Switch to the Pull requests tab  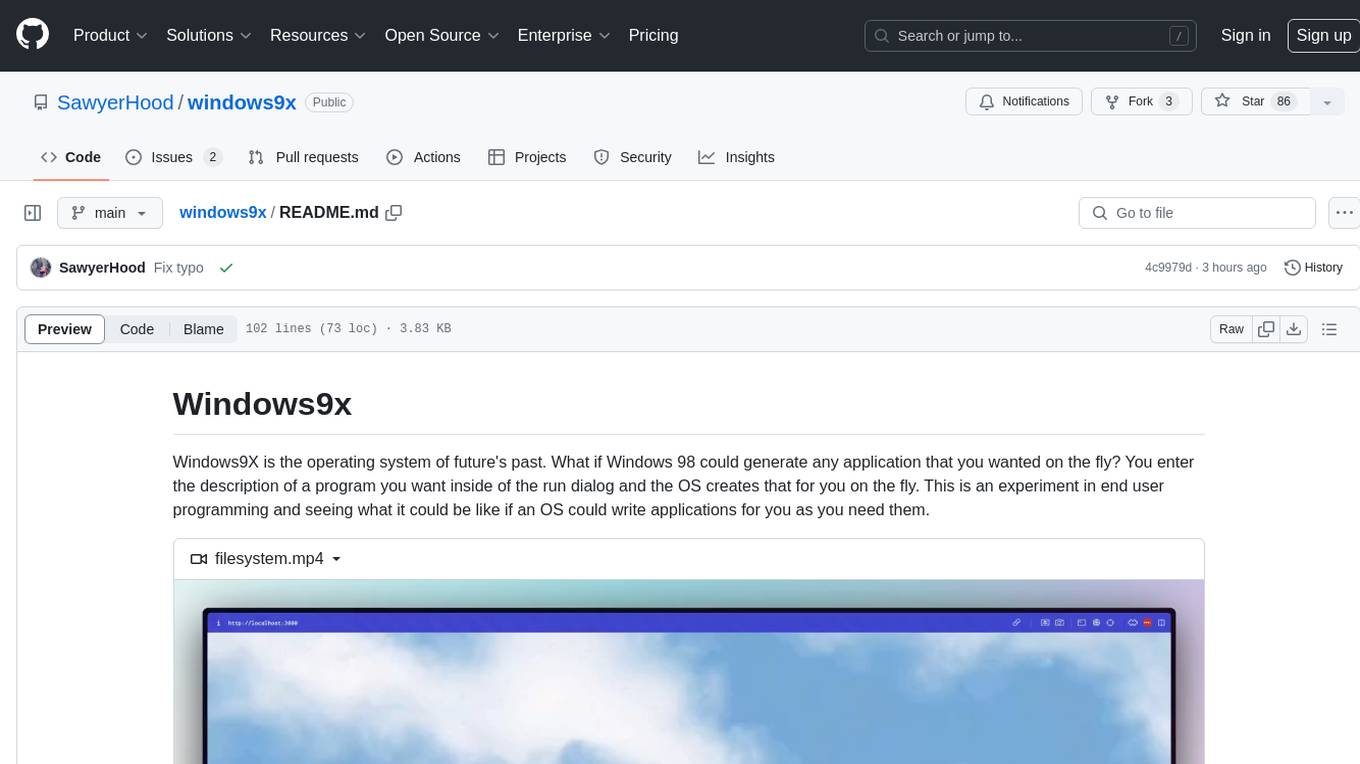coord(303,157)
